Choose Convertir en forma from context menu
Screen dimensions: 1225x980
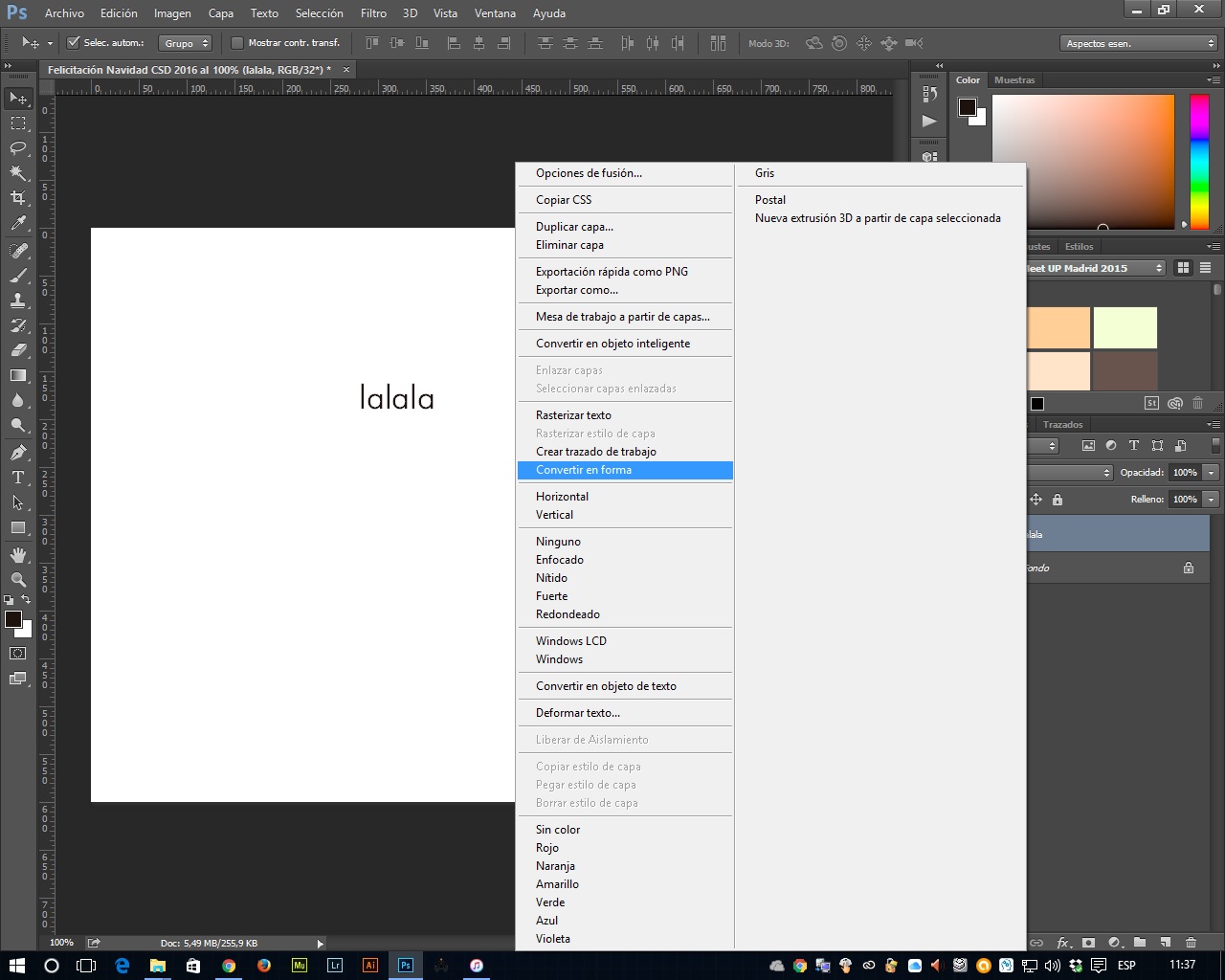pos(625,470)
